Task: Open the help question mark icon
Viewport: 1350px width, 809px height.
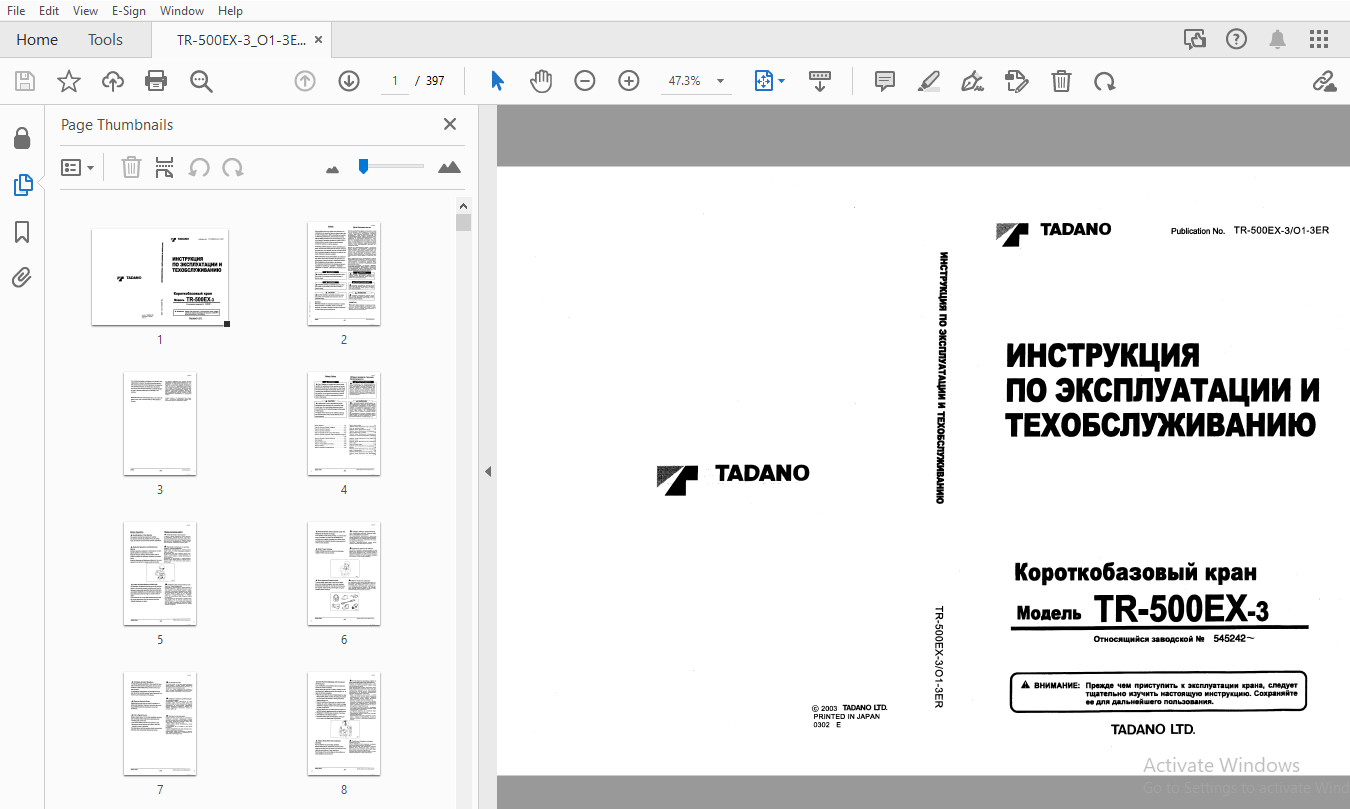Action: click(x=1236, y=40)
